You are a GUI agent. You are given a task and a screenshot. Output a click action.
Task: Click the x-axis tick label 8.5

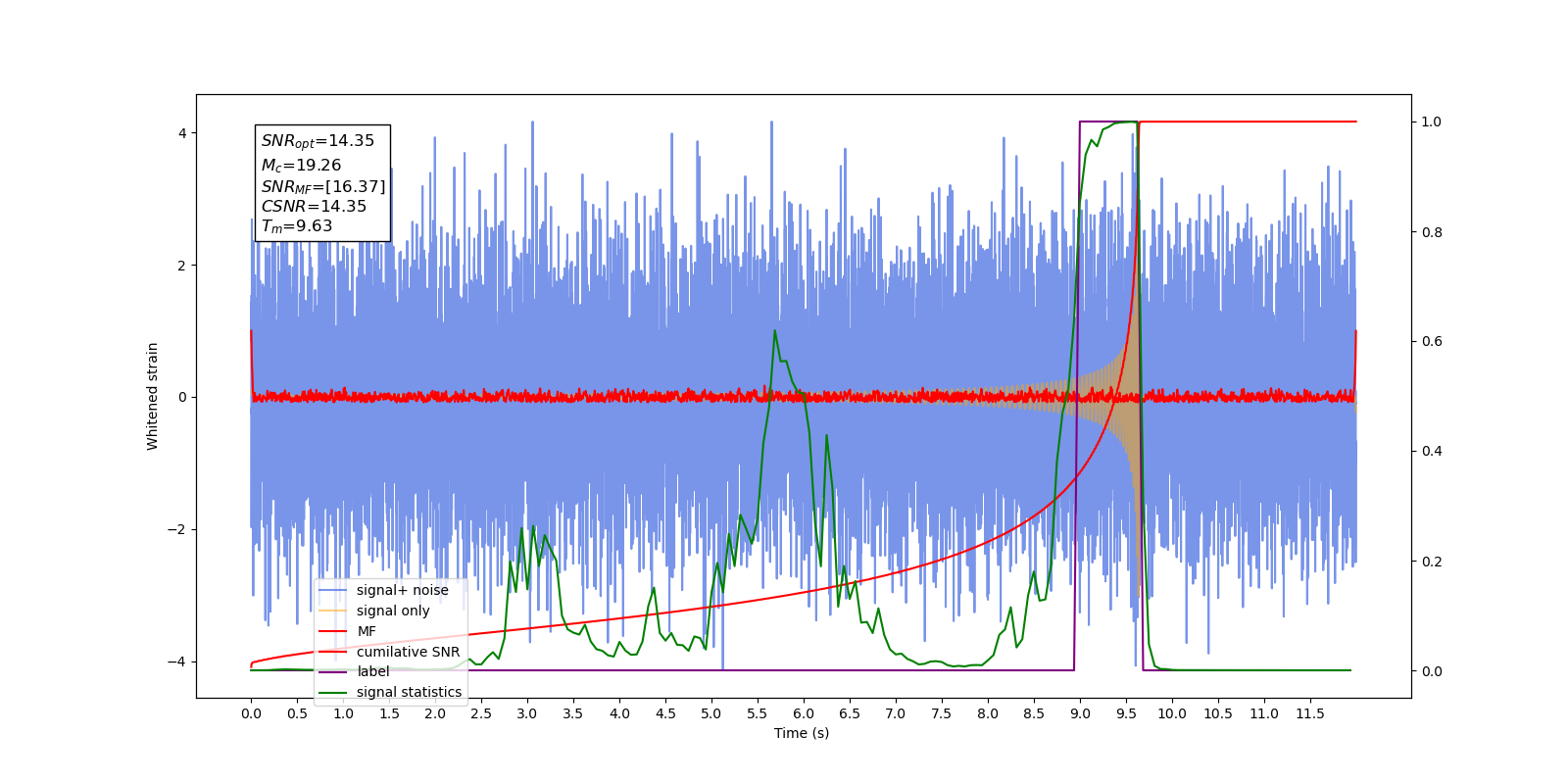coord(1034,713)
